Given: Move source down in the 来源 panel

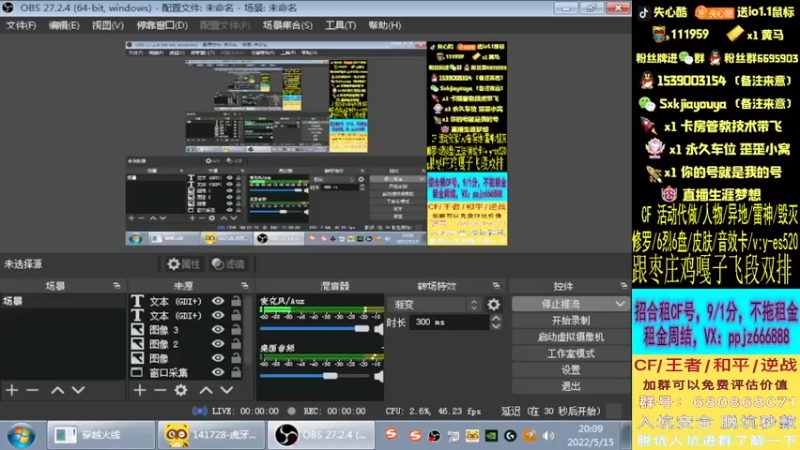Looking at the screenshot, I should [227, 390].
